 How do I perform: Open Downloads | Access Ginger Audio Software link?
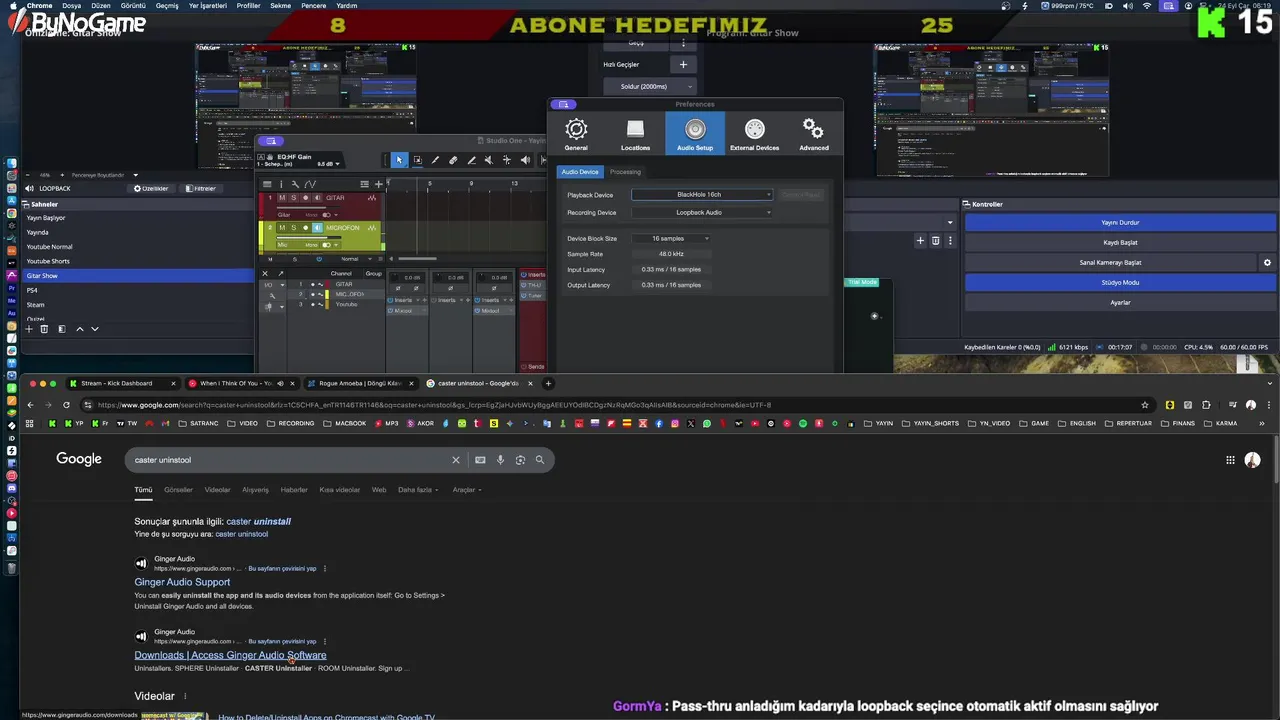(x=230, y=655)
